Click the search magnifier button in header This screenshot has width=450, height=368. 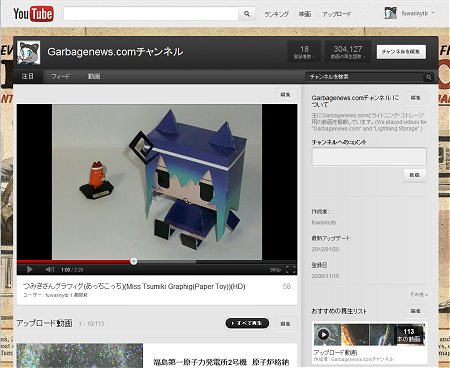[x=247, y=14]
